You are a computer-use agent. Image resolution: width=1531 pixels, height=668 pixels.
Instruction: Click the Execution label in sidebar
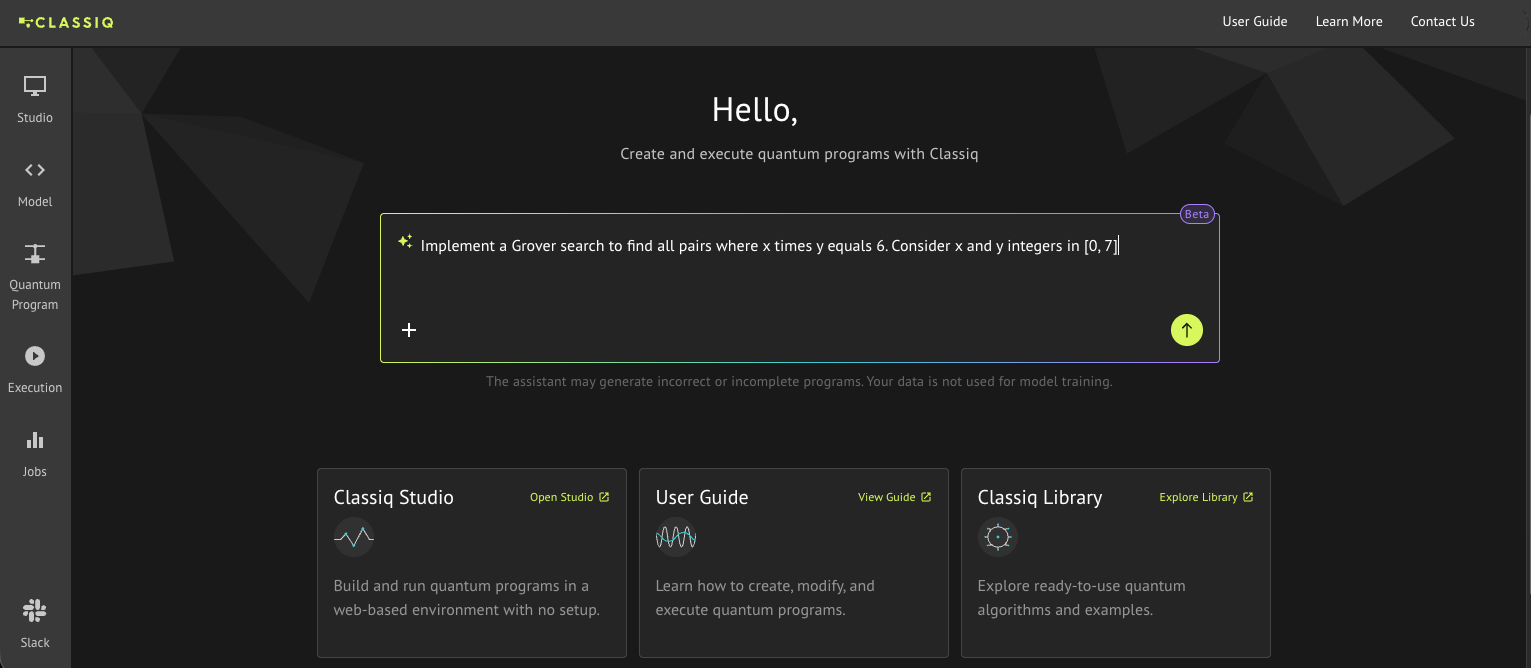tap(35, 388)
